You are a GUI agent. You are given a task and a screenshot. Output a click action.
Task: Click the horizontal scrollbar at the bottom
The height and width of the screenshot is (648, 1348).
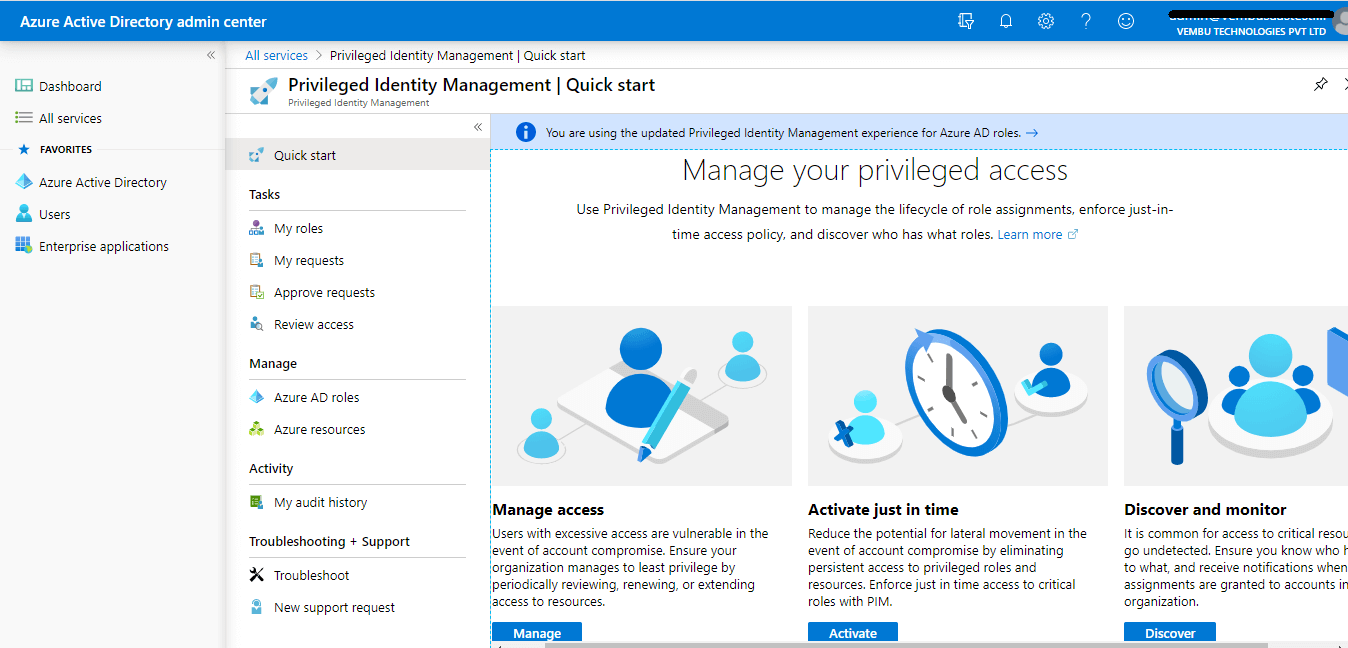tap(906, 645)
